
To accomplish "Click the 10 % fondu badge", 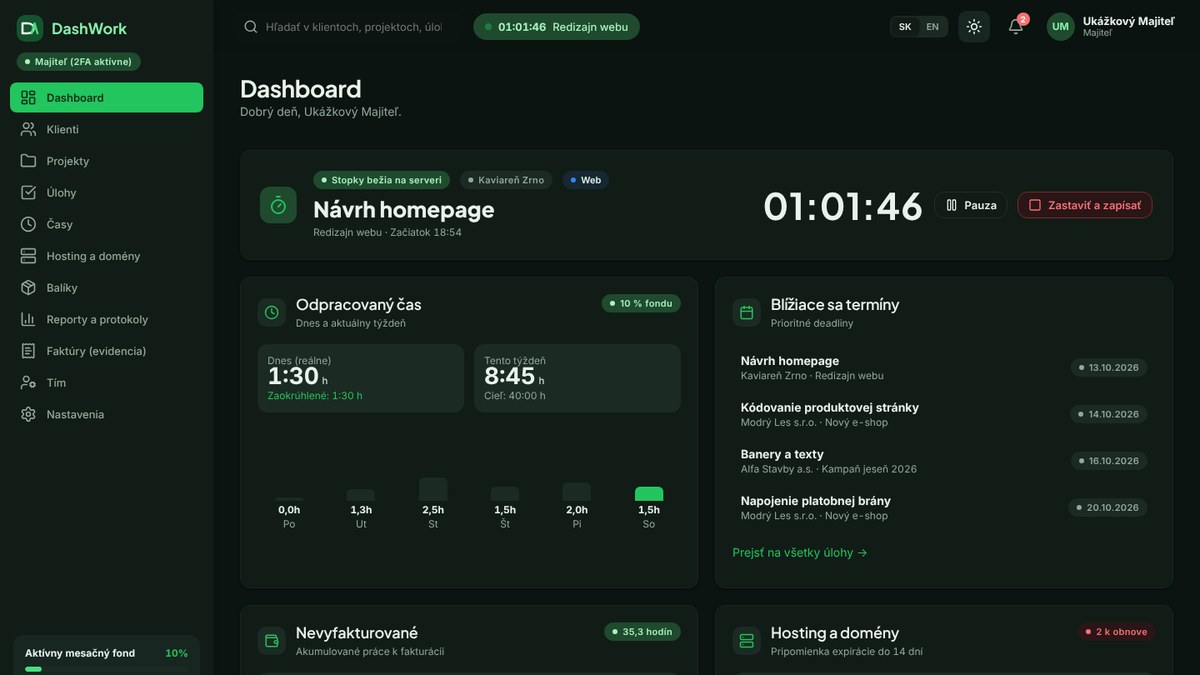I will pos(641,303).
